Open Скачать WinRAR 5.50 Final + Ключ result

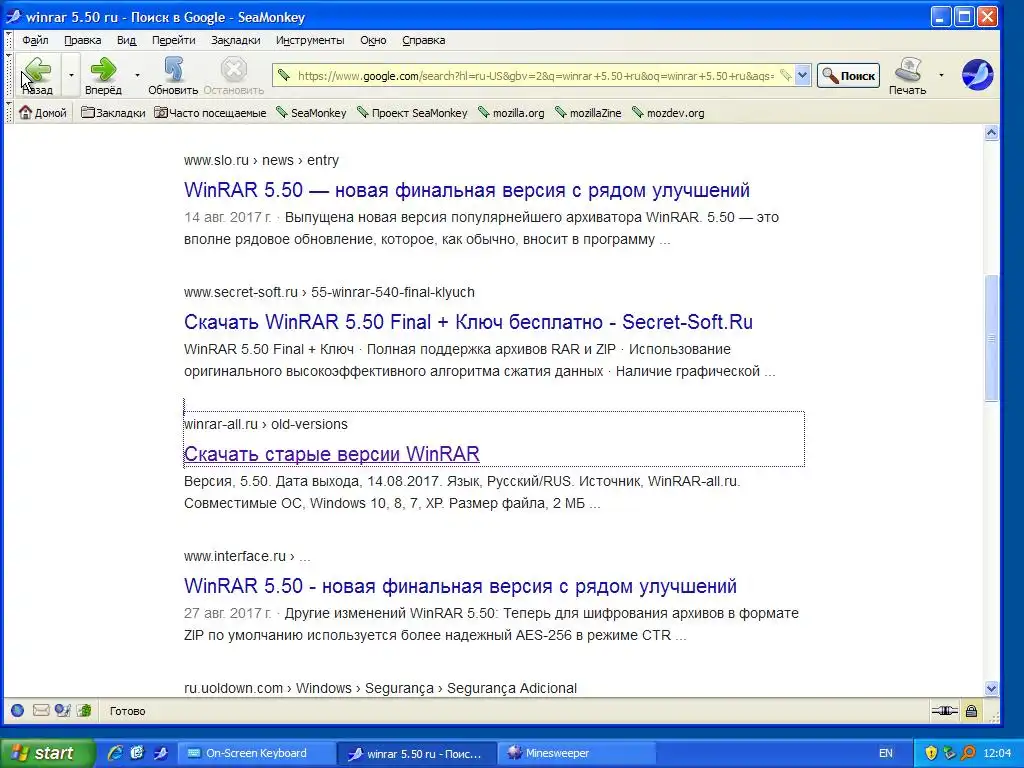(468, 322)
